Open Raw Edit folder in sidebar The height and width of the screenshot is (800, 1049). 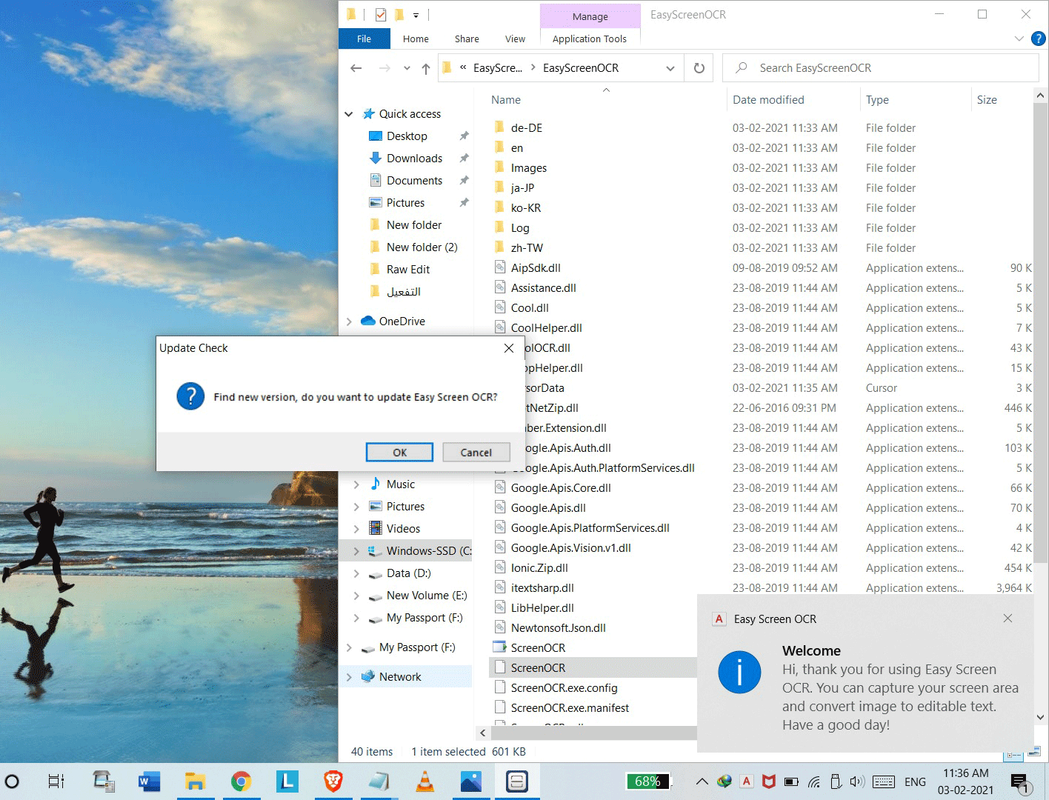coord(407,270)
